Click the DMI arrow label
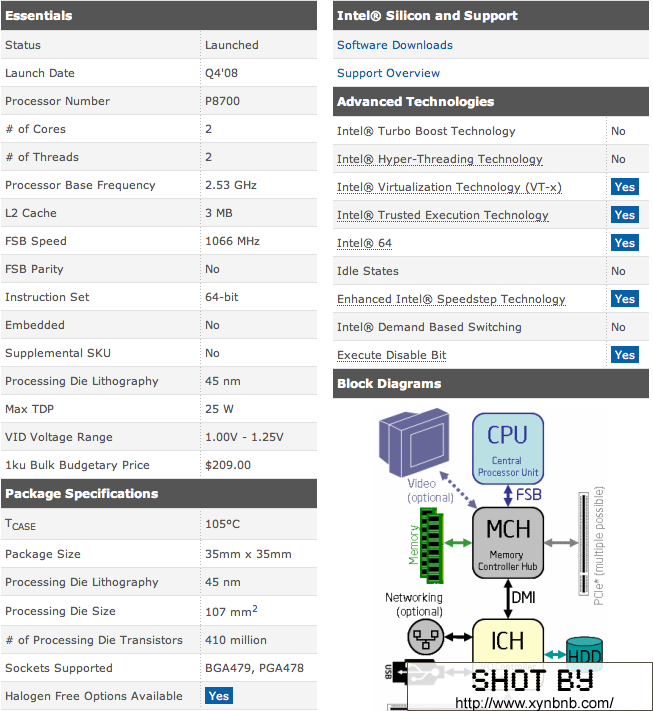Image resolution: width=653 pixels, height=711 pixels. [523, 598]
